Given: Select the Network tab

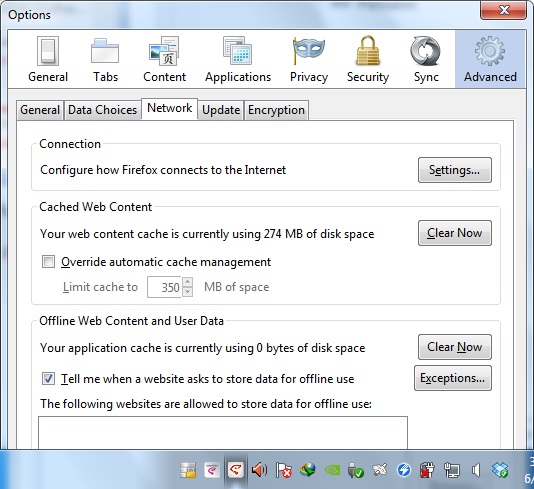Looking at the screenshot, I should click(169, 108).
